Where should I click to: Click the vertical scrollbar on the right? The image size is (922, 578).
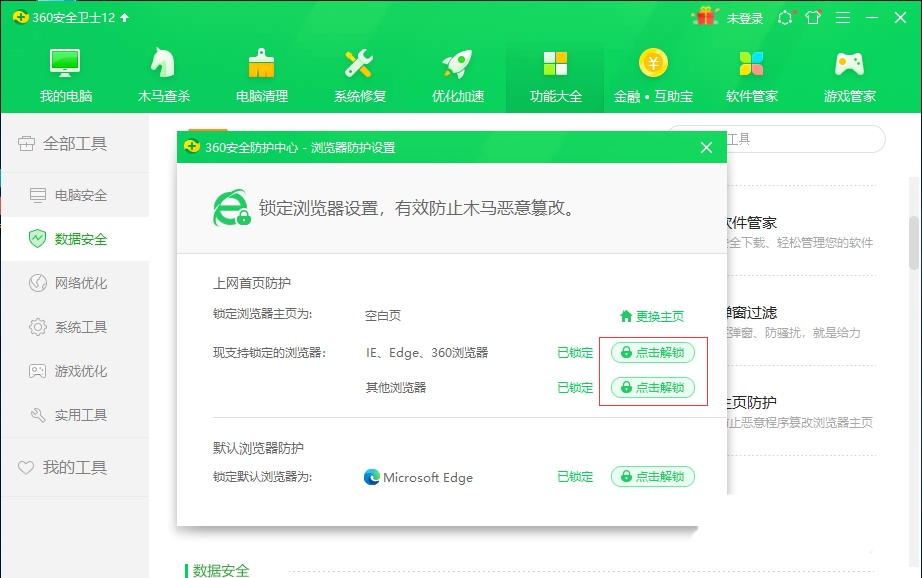click(914, 242)
